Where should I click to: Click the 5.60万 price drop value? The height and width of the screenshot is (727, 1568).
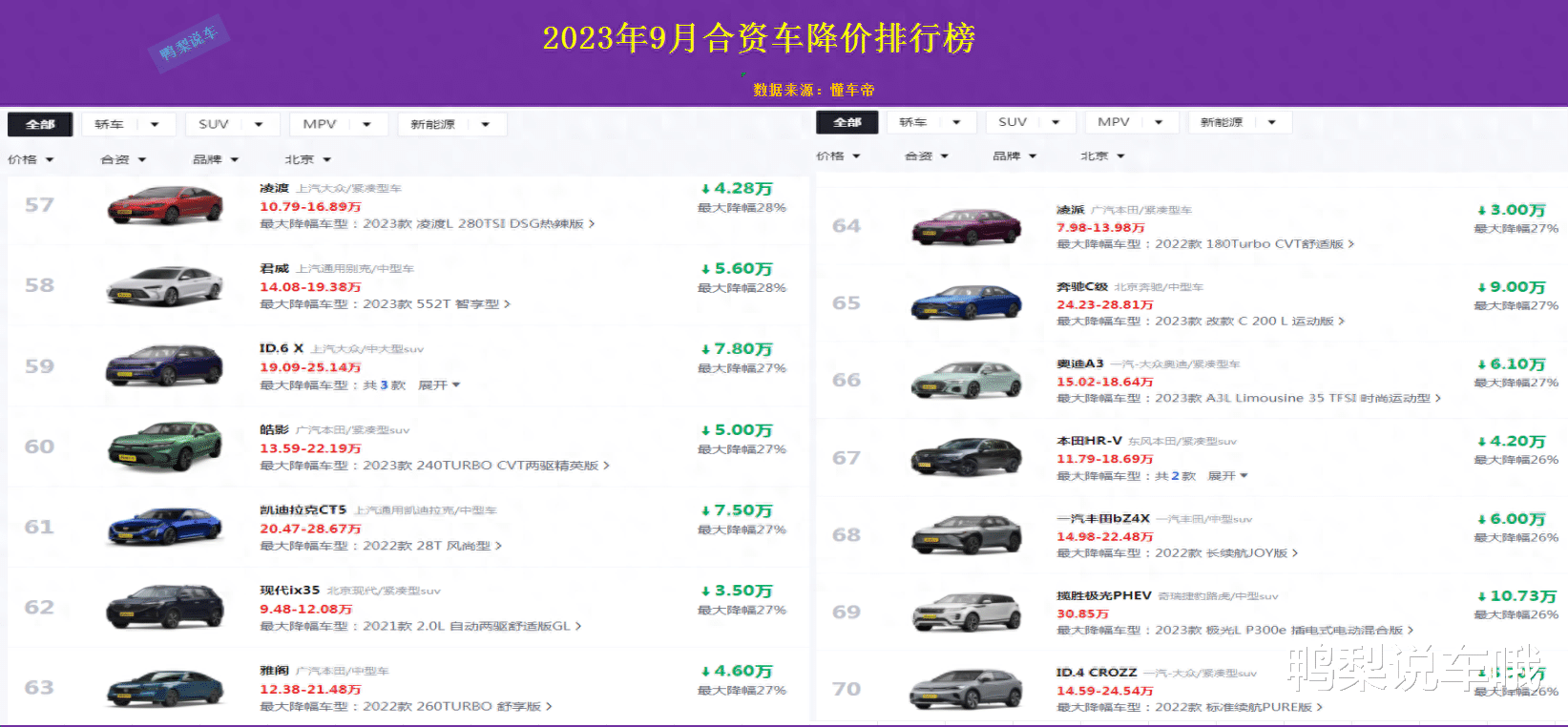tap(736, 269)
